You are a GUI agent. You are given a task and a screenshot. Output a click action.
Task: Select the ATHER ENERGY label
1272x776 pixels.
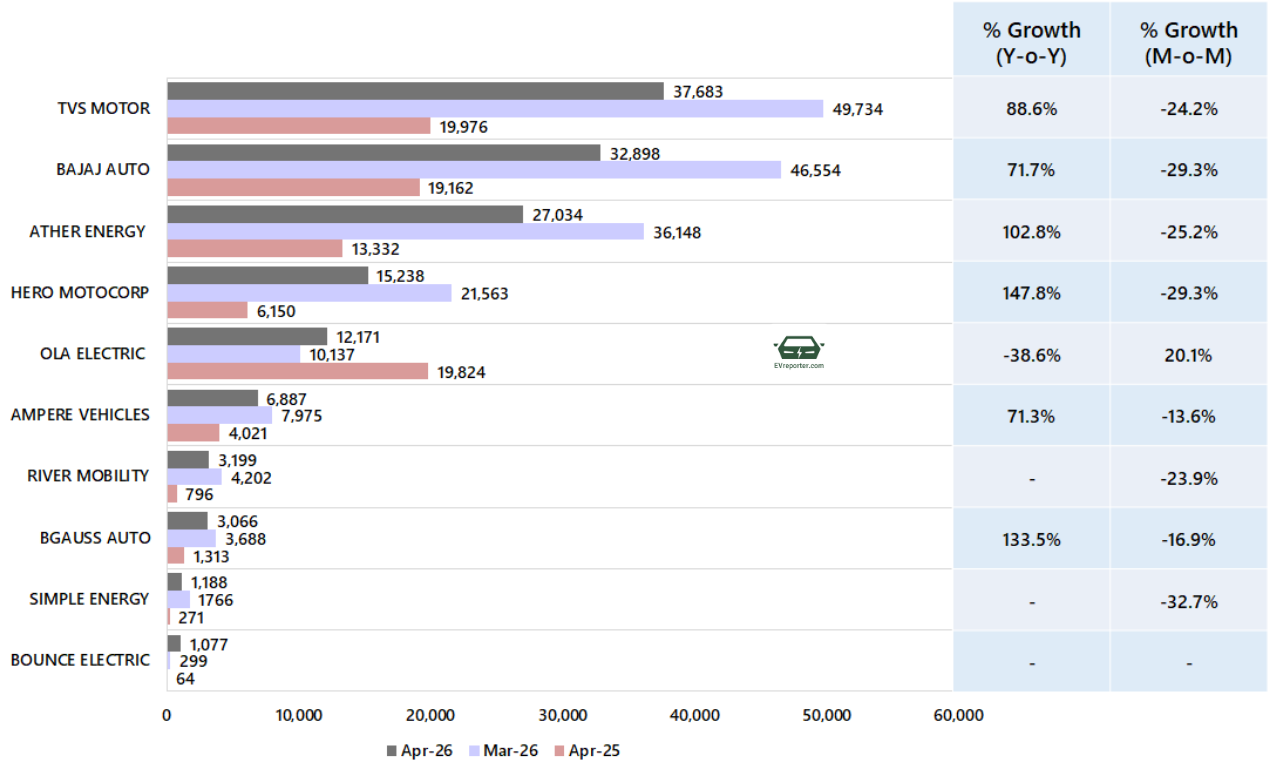pyautogui.click(x=88, y=231)
